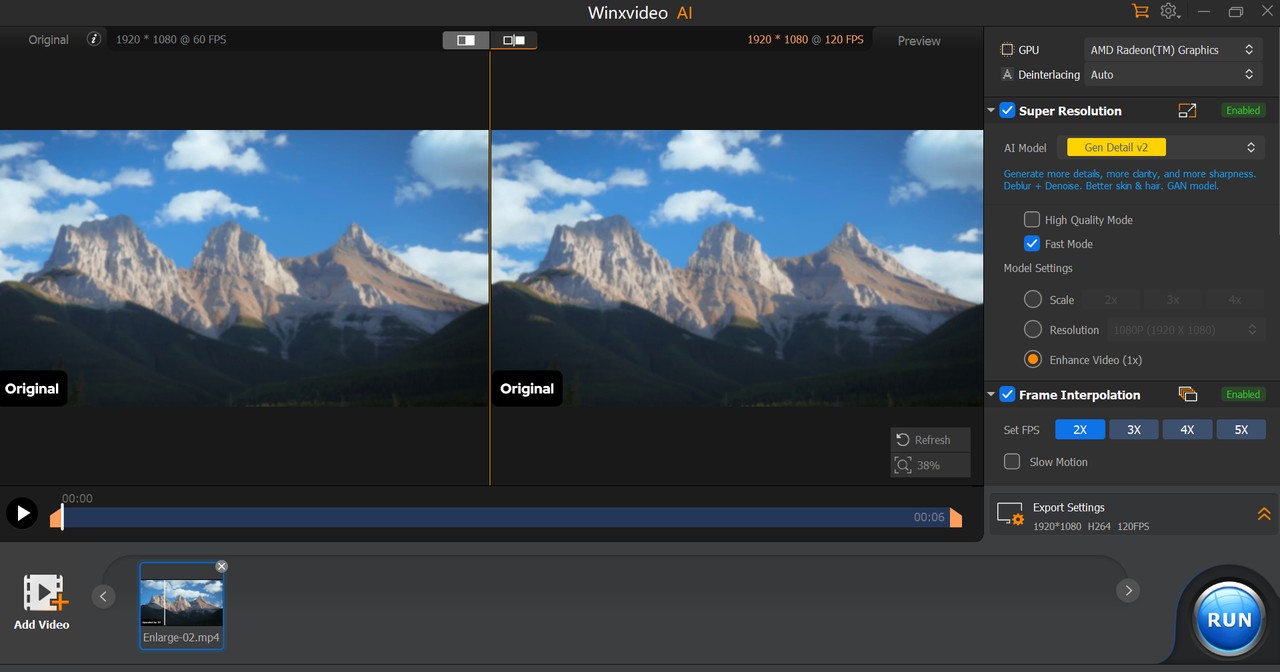Disable Fast Mode
The height and width of the screenshot is (672, 1280).
1031,243
